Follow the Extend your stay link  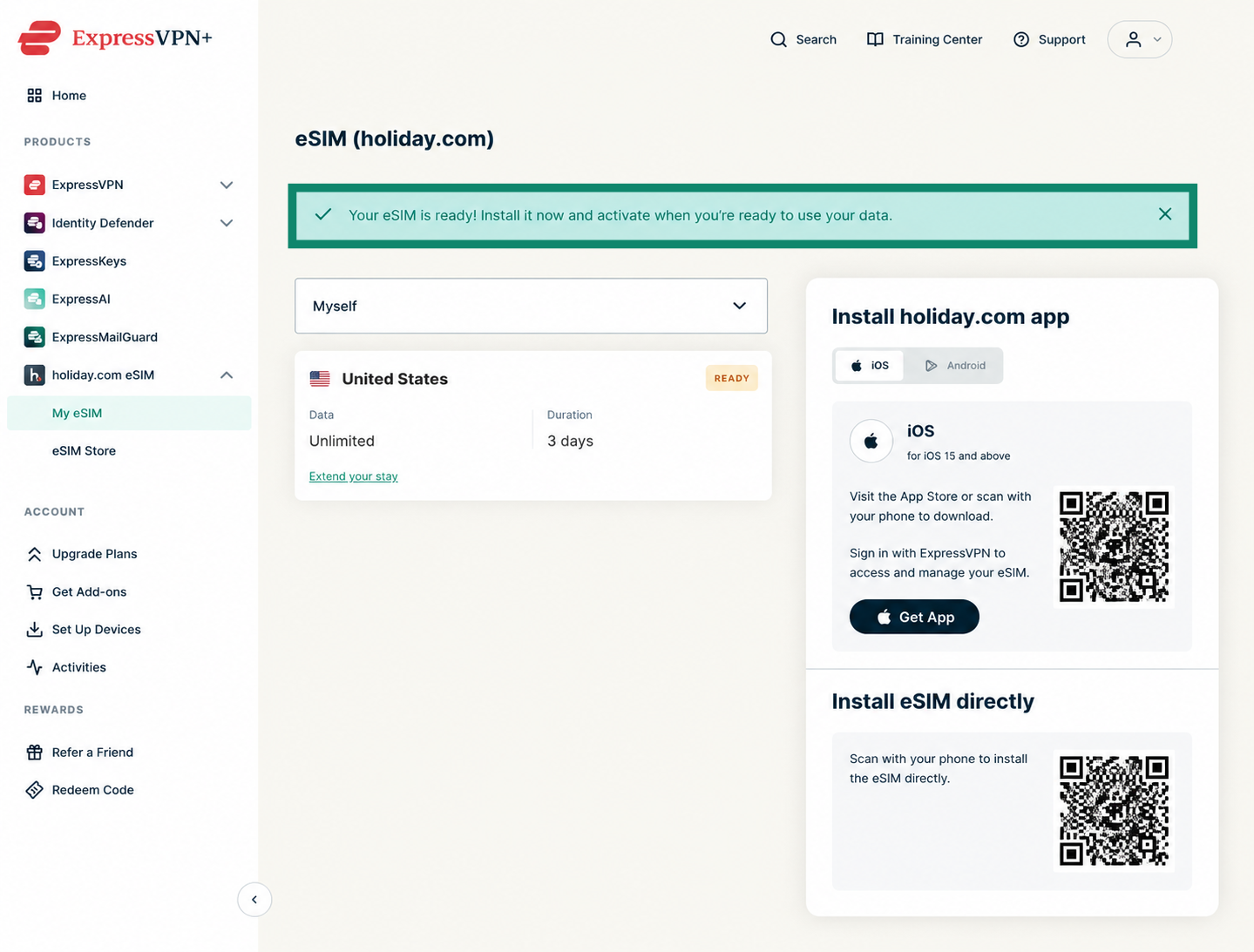tap(353, 476)
